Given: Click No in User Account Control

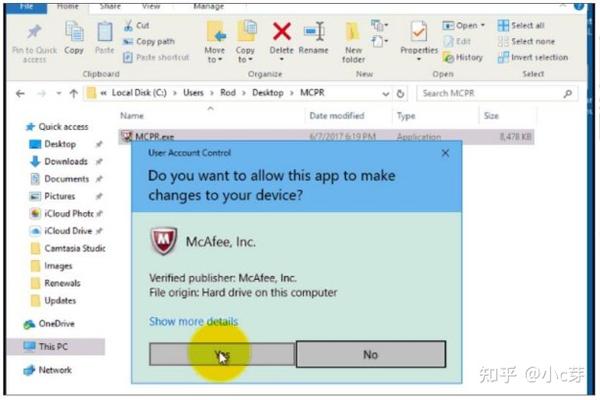Looking at the screenshot, I should coord(371,354).
